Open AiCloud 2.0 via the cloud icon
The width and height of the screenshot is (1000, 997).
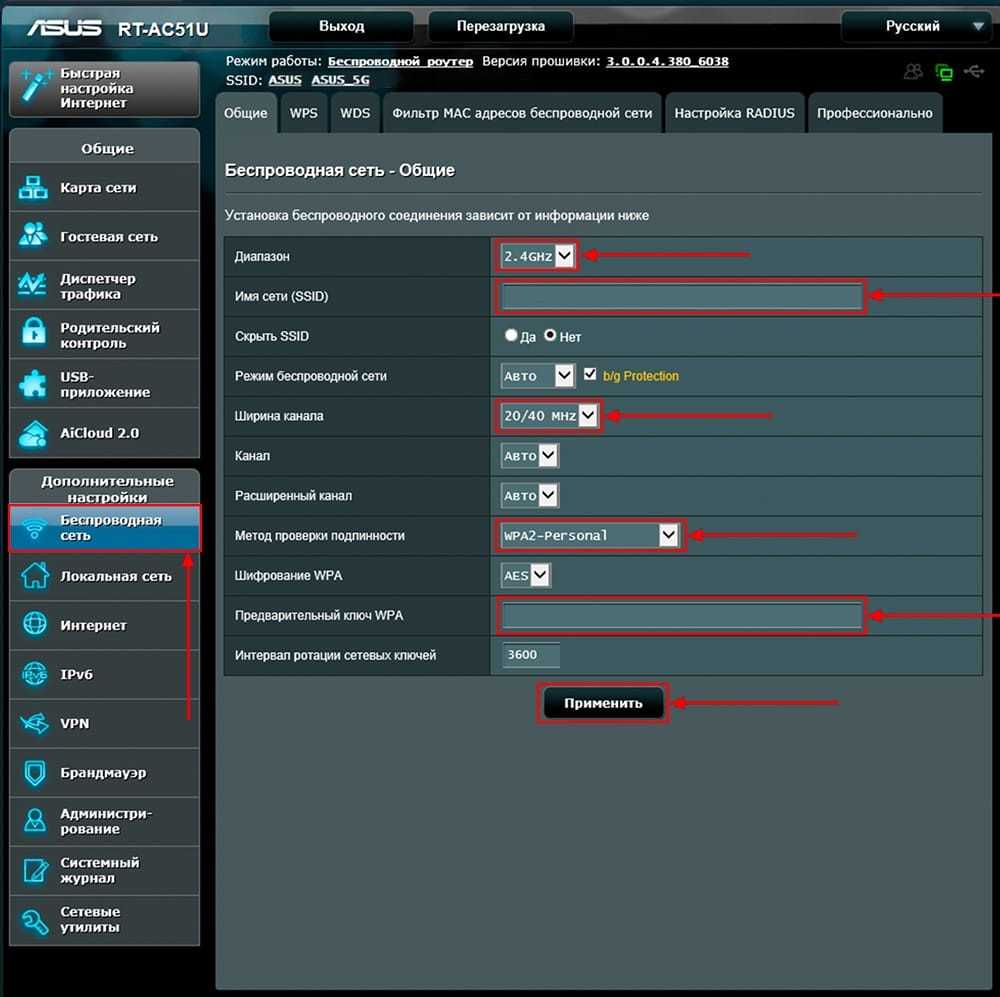coord(35,433)
